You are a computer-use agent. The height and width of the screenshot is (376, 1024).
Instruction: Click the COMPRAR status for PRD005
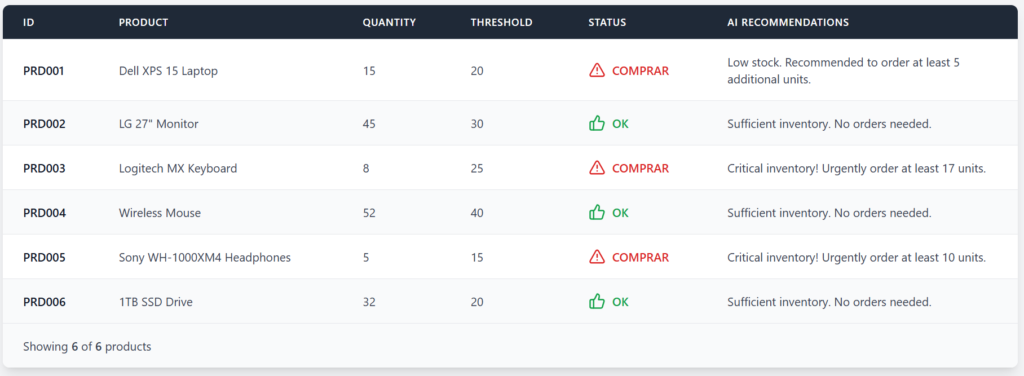[x=640, y=257]
